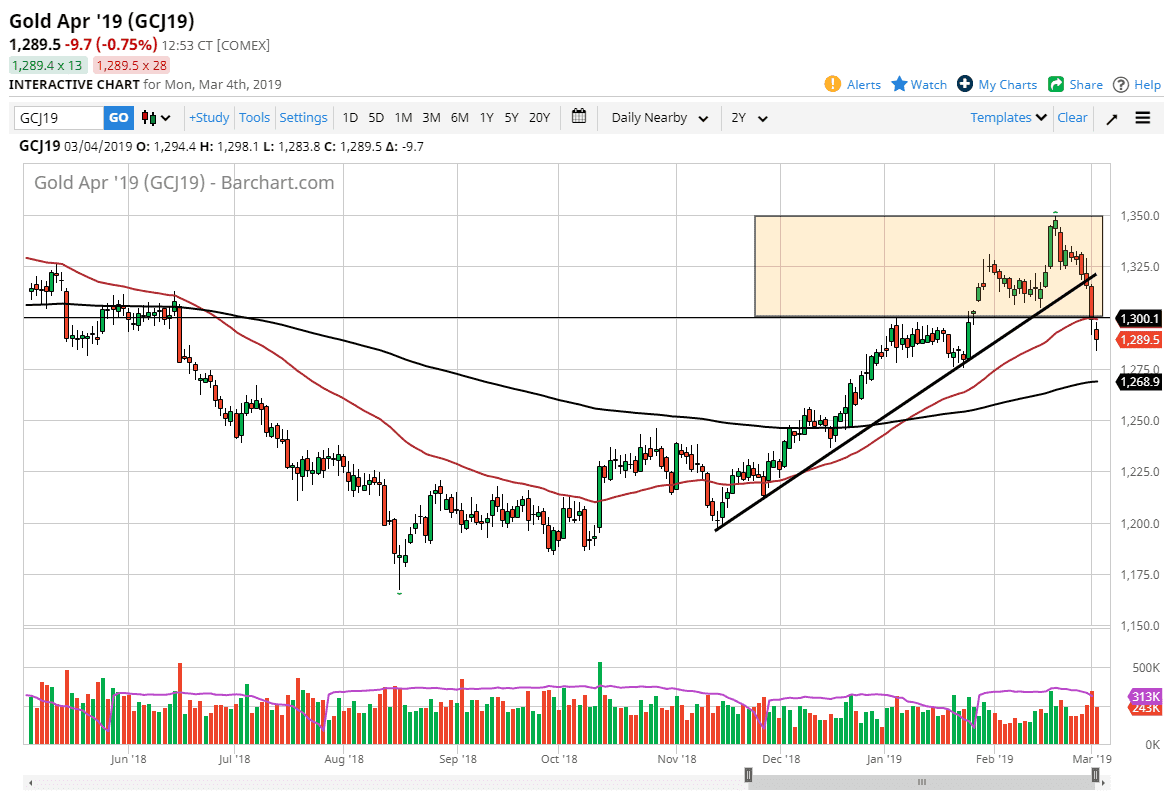Select the 5Y time range
1164x799 pixels.
pos(511,117)
